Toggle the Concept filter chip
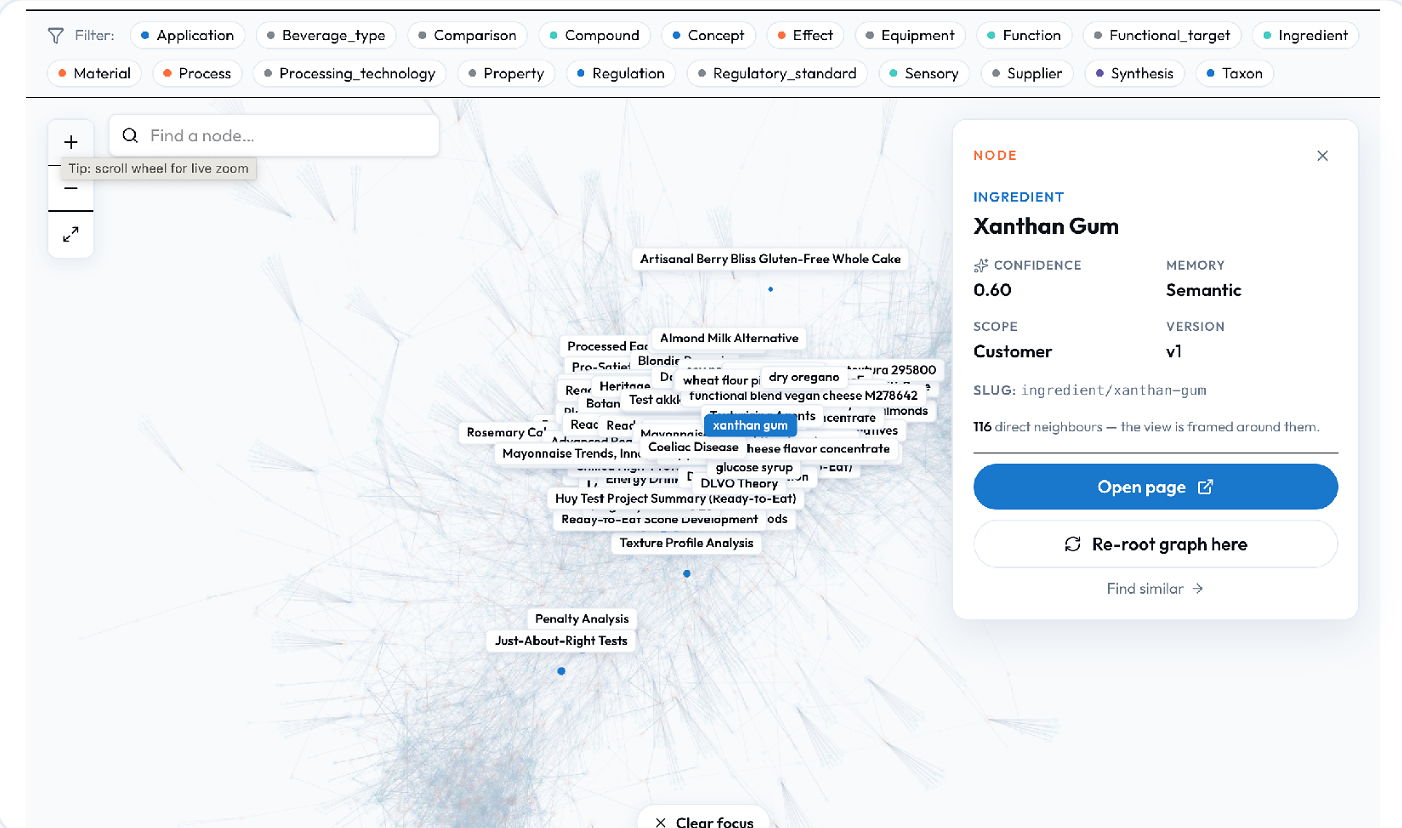Viewport: 1402px width, 828px height. [709, 35]
